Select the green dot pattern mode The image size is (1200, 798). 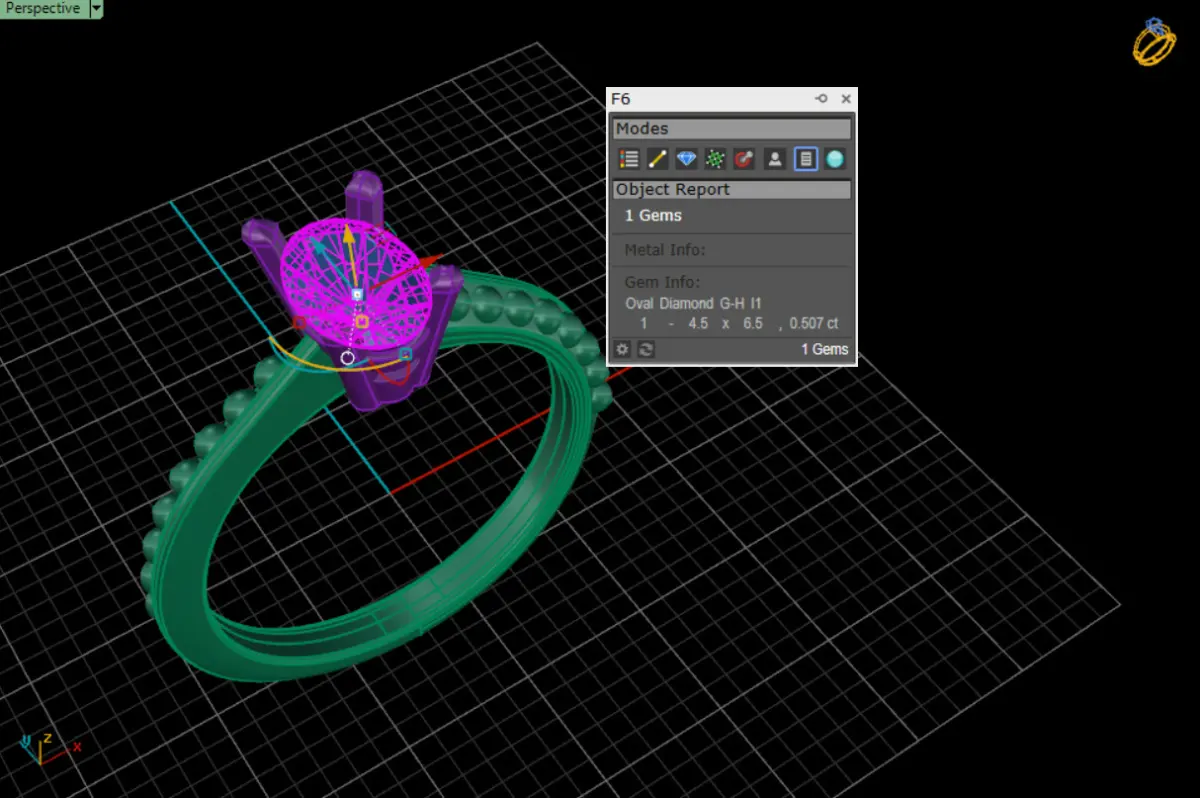tap(715, 158)
